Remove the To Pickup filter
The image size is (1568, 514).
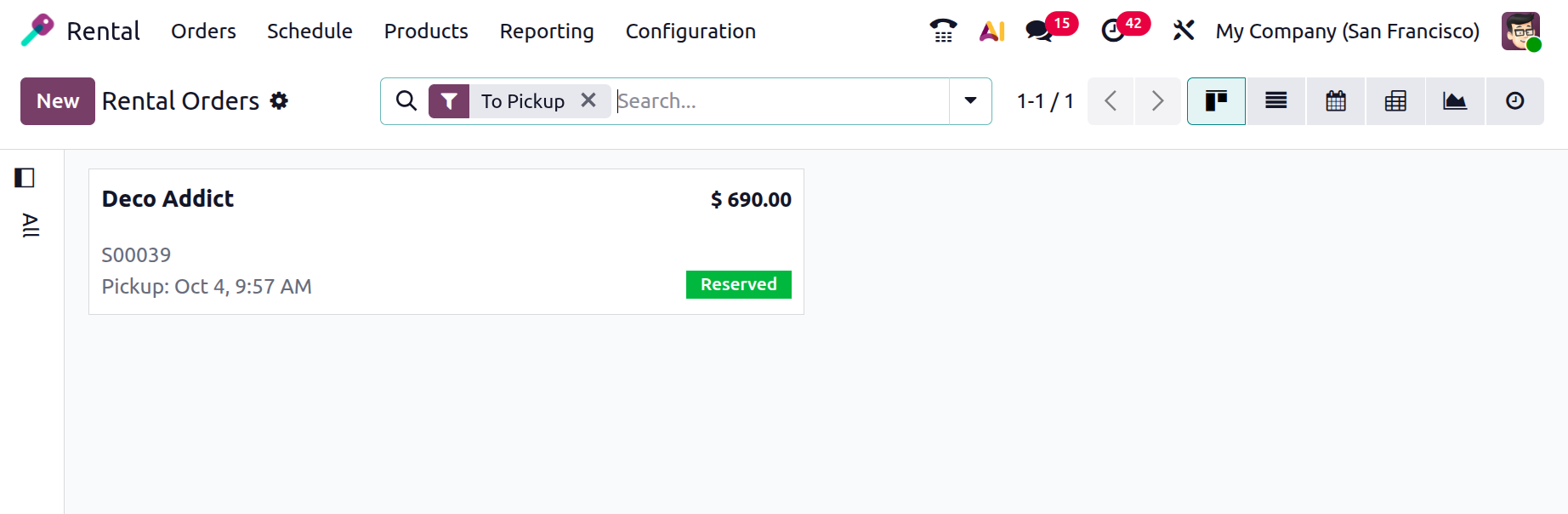pos(588,100)
